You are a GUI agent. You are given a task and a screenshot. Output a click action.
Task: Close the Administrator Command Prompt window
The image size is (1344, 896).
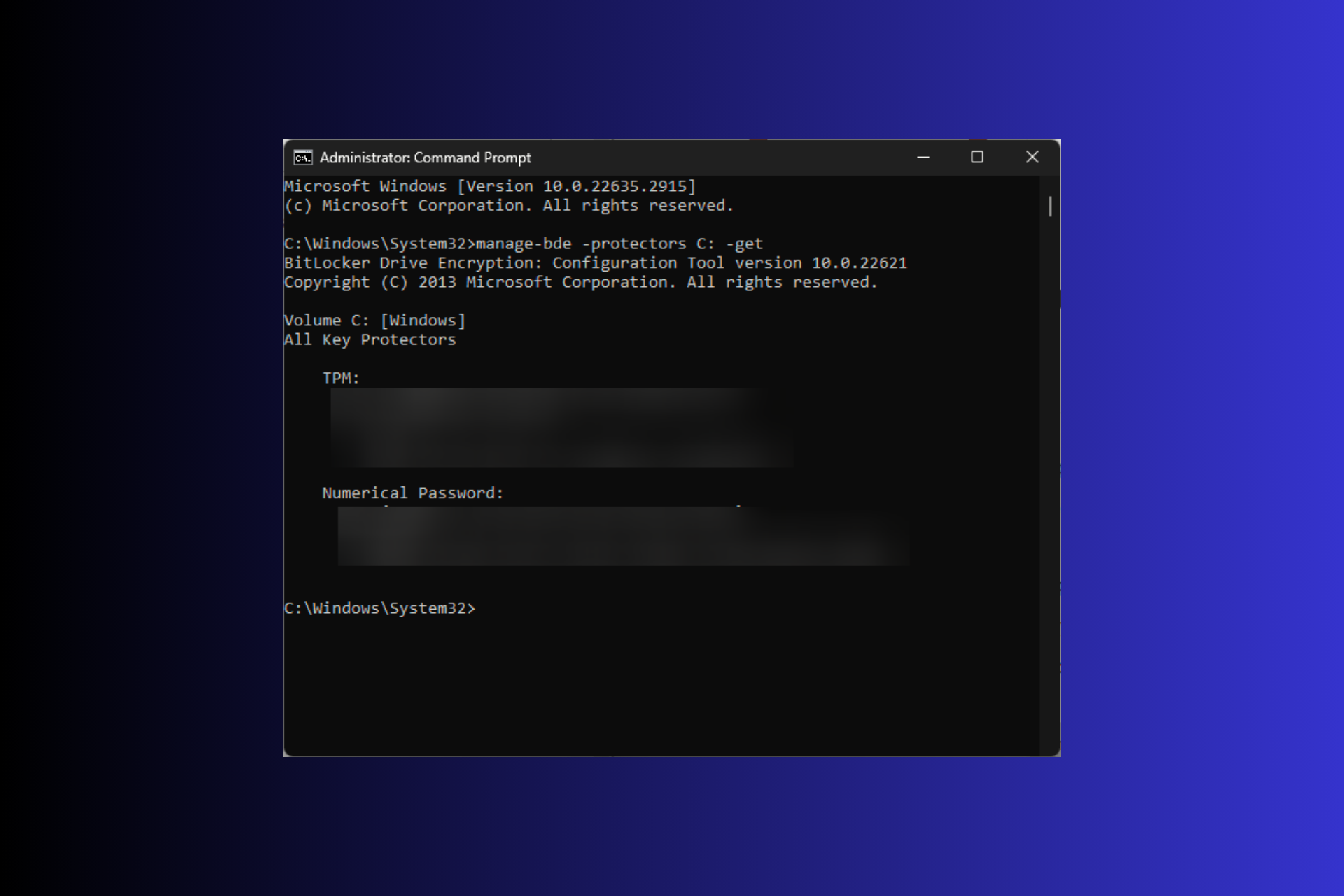point(1032,157)
